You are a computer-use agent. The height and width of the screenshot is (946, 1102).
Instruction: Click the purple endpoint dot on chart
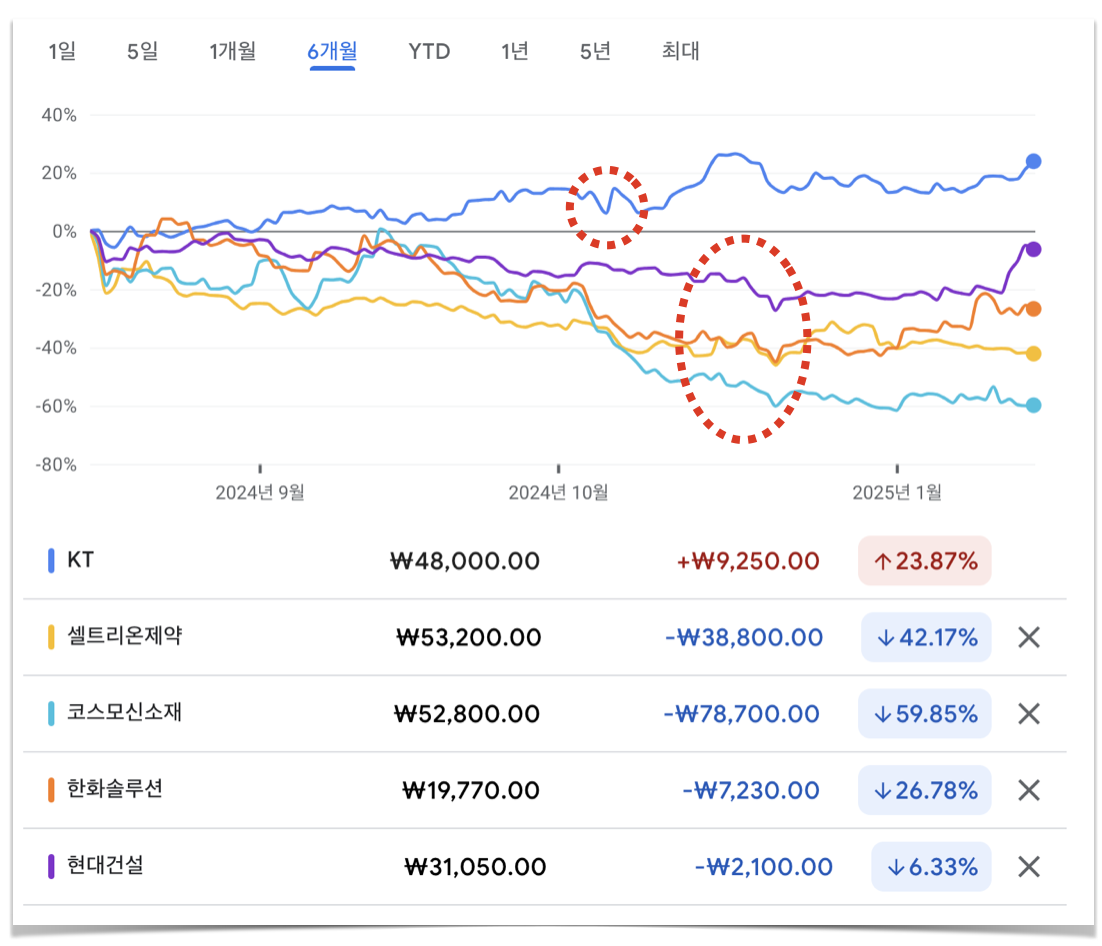tap(1033, 250)
